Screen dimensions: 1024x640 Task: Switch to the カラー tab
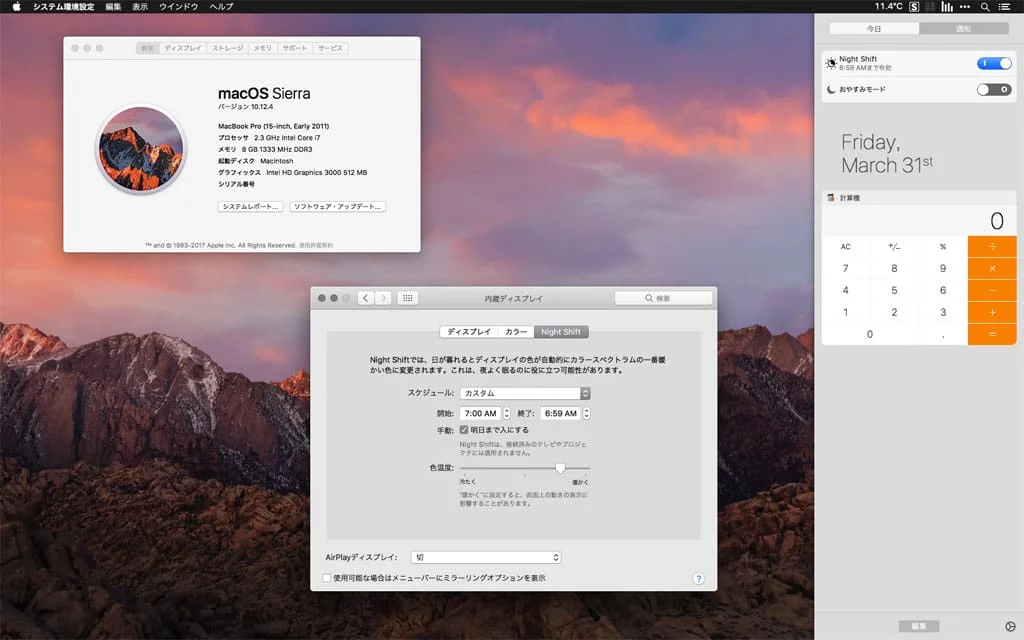tap(516, 332)
